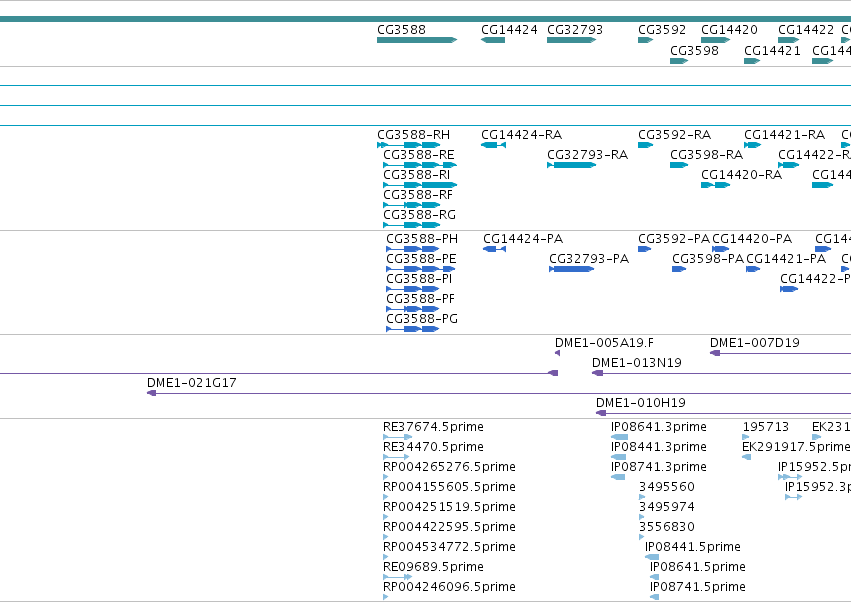Select the CG3588-PG protein label
Image resolution: width=851 pixels, height=602 pixels.
(422, 319)
